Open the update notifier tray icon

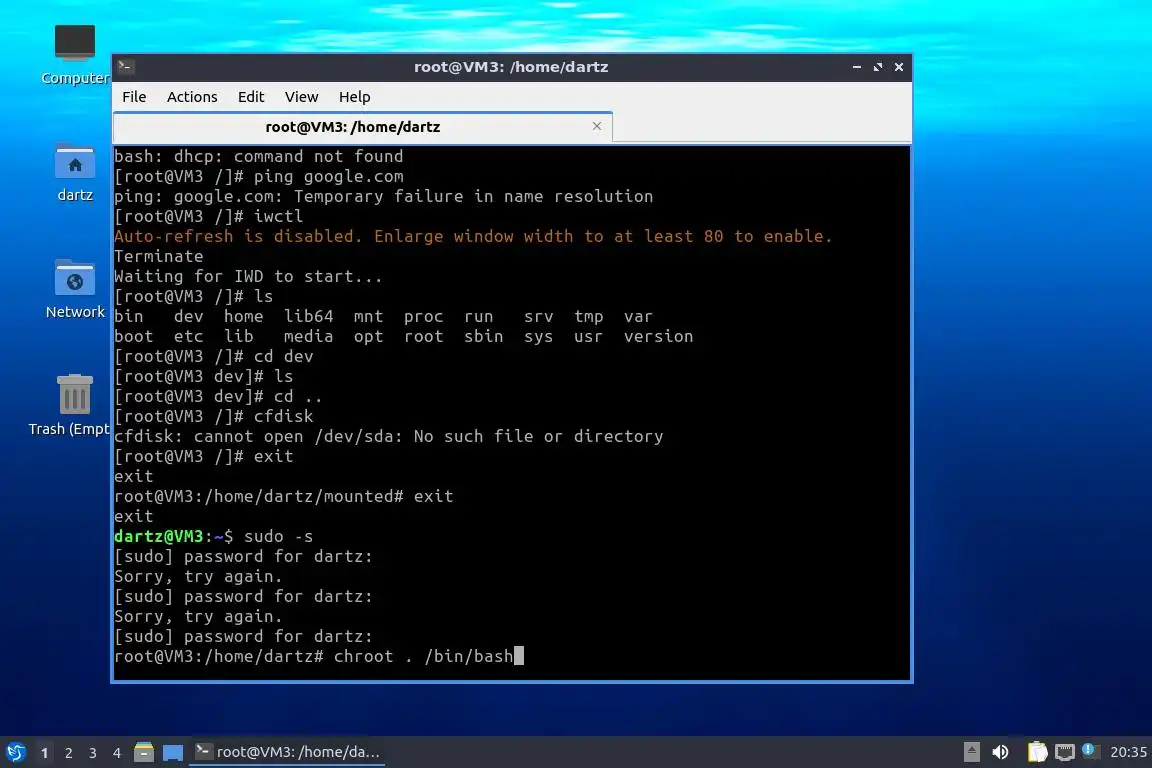click(x=1089, y=750)
